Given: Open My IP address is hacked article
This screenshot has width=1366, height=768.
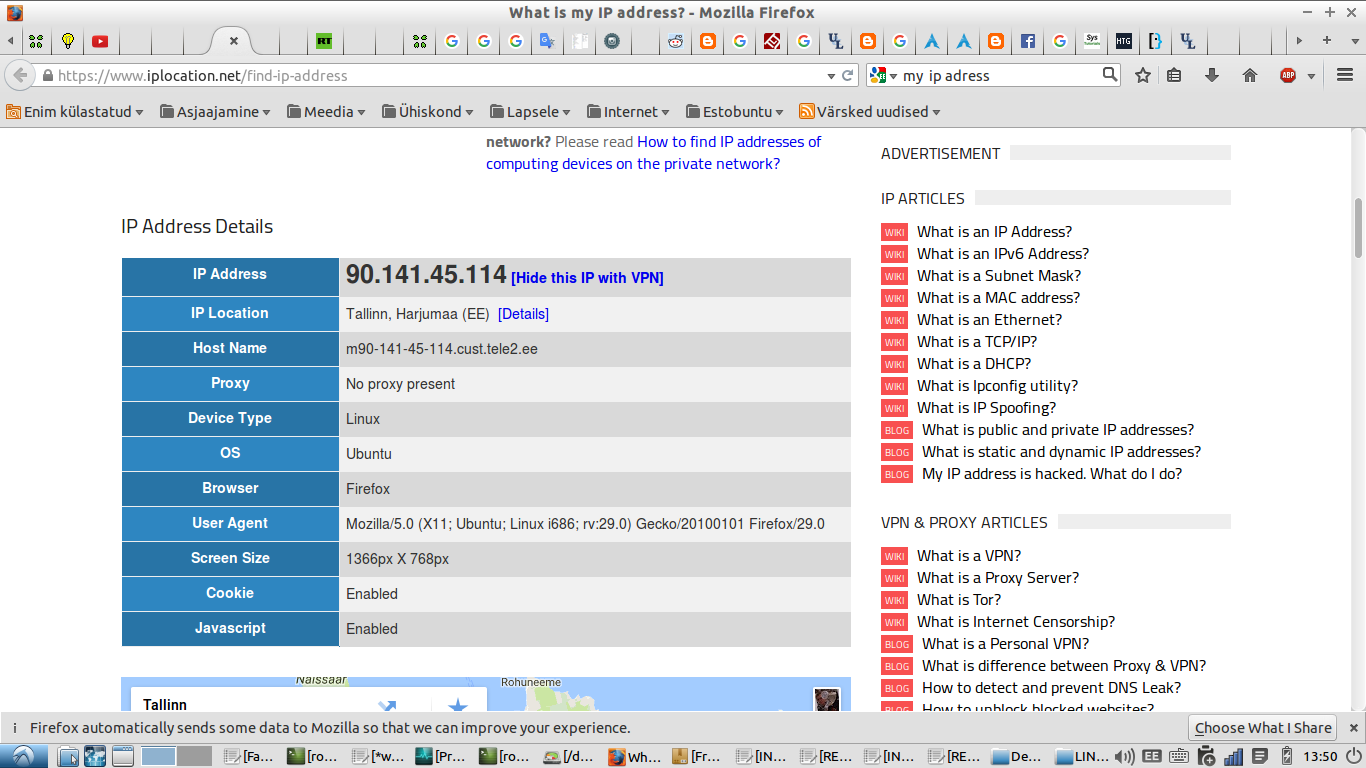Looking at the screenshot, I should [x=1052, y=474].
